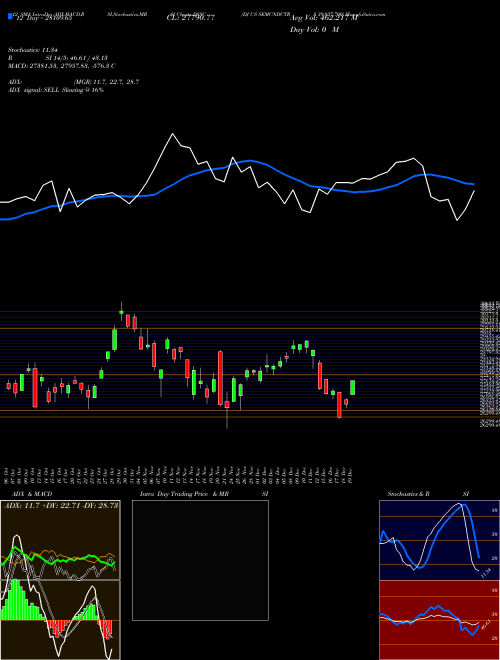Click the ADX (MGR) 11.7, 22.7, 28.7 line
Image resolution: width=500 pixels, height=660 pixels.
[x=74, y=82]
